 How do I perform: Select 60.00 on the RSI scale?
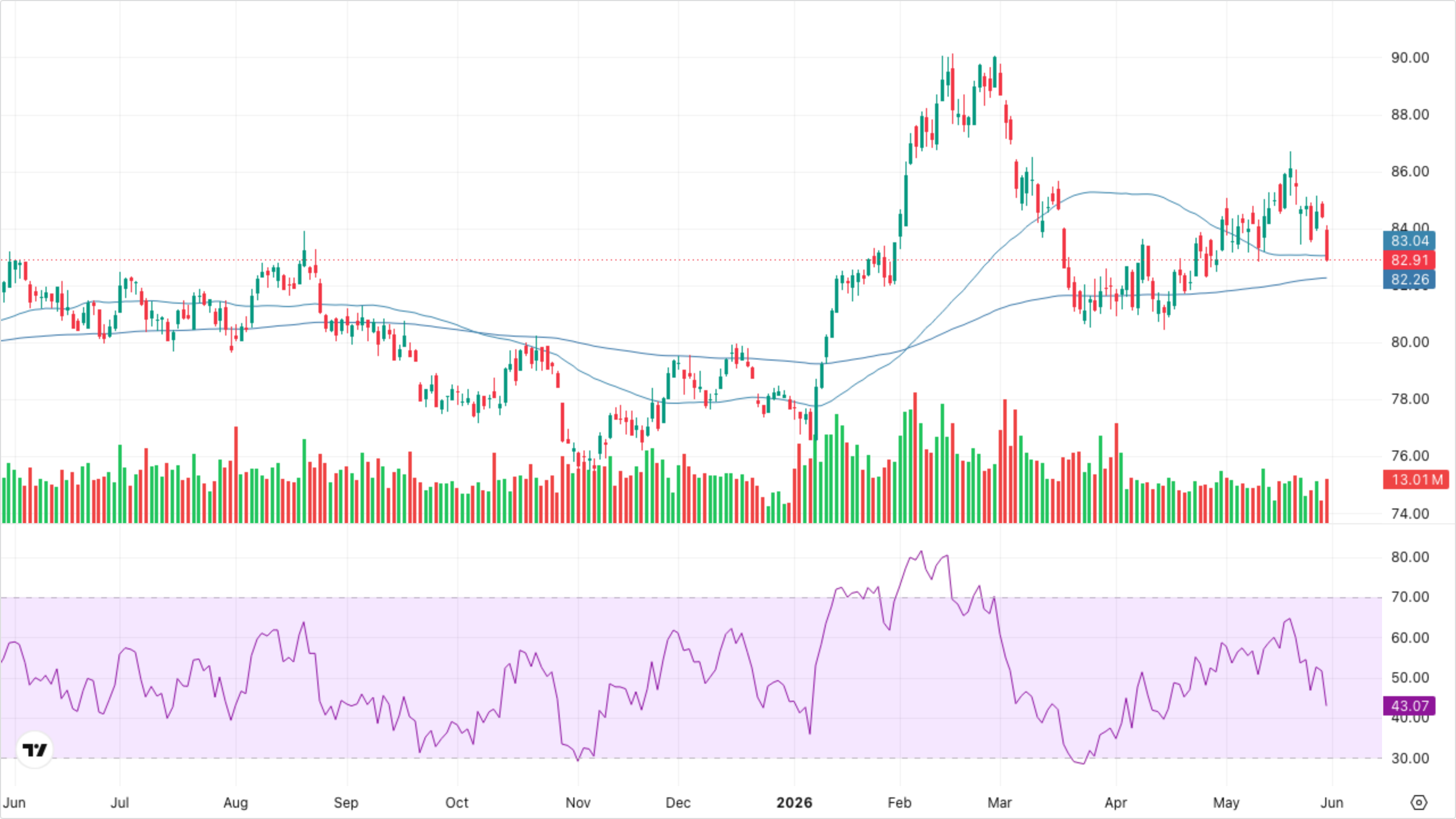click(1410, 638)
